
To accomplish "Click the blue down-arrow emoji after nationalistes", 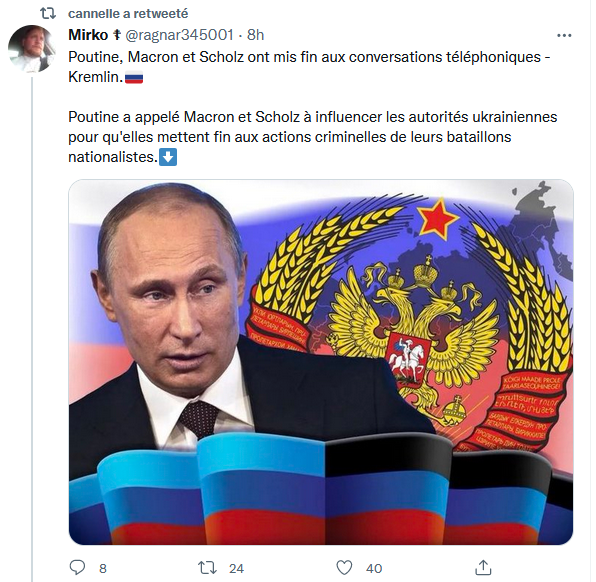I will [168, 157].
